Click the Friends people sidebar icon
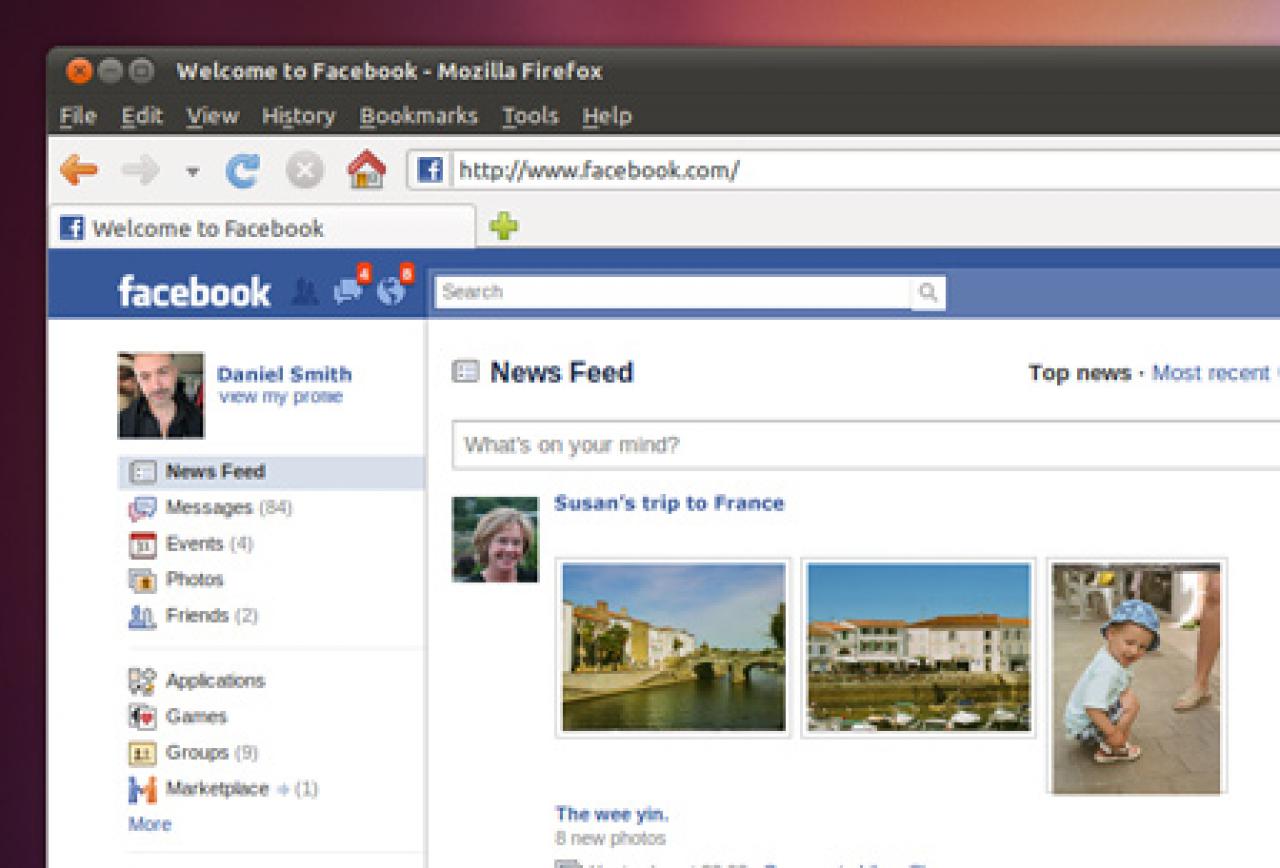 tap(142, 616)
